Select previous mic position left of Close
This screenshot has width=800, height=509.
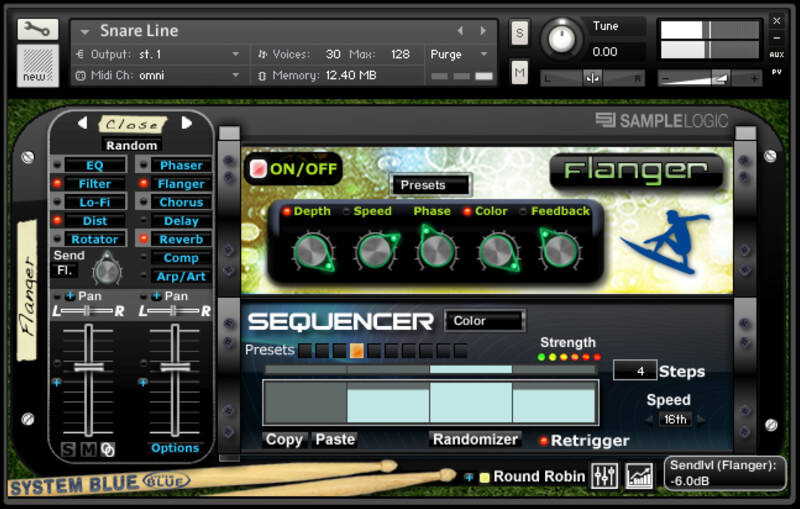(83, 123)
